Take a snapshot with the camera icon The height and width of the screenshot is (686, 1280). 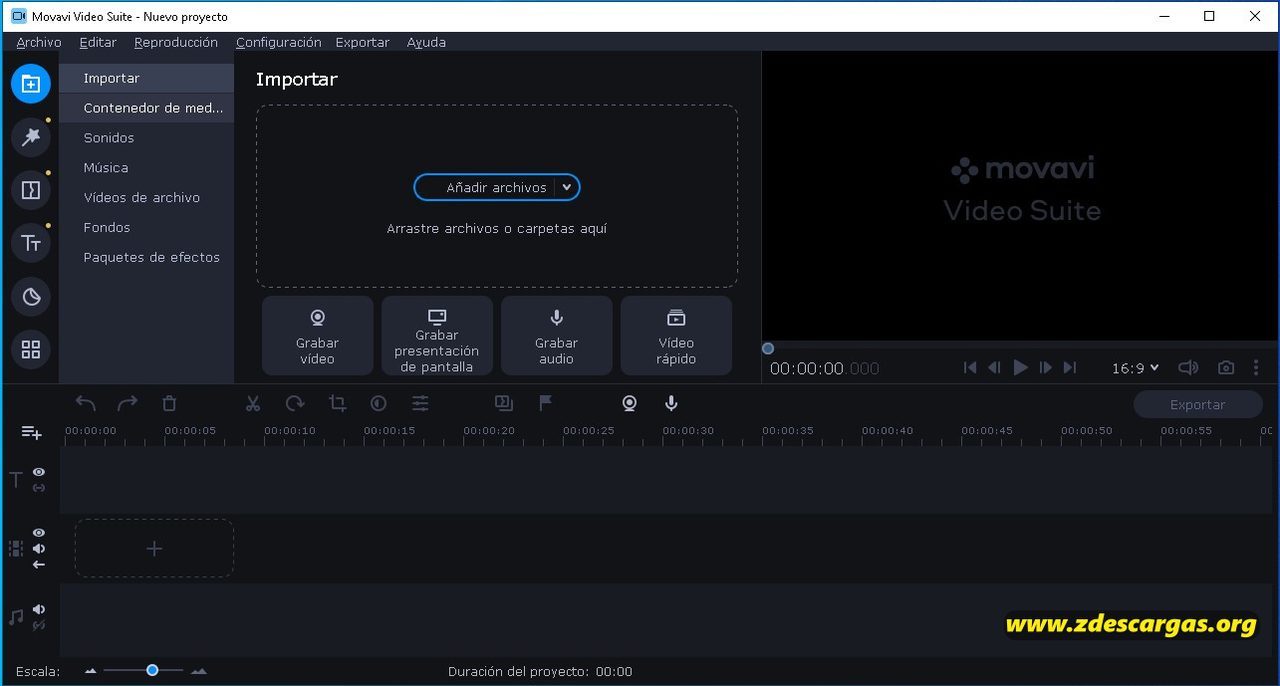[1226, 367]
